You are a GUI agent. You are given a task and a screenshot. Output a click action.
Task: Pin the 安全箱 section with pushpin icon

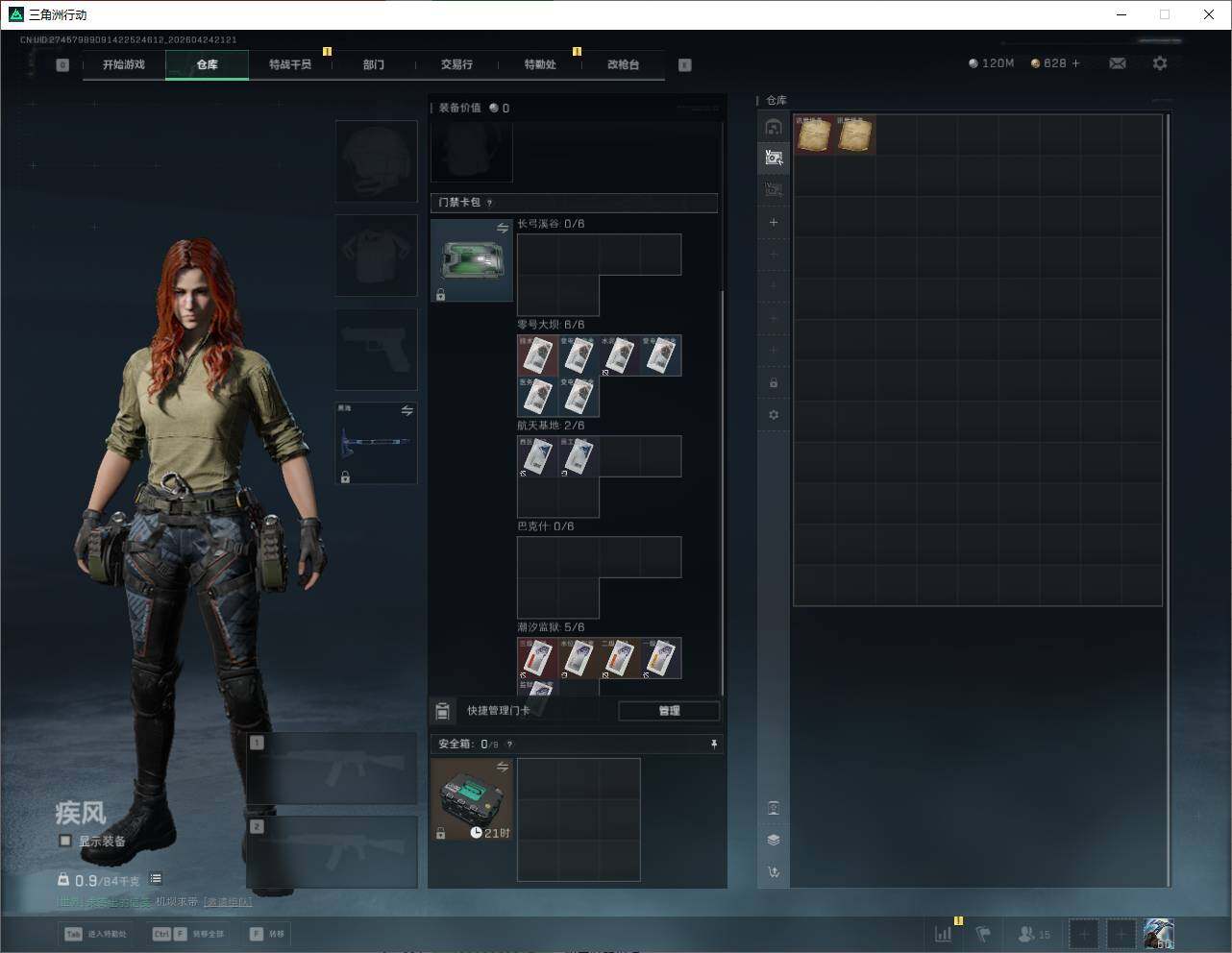coord(713,744)
